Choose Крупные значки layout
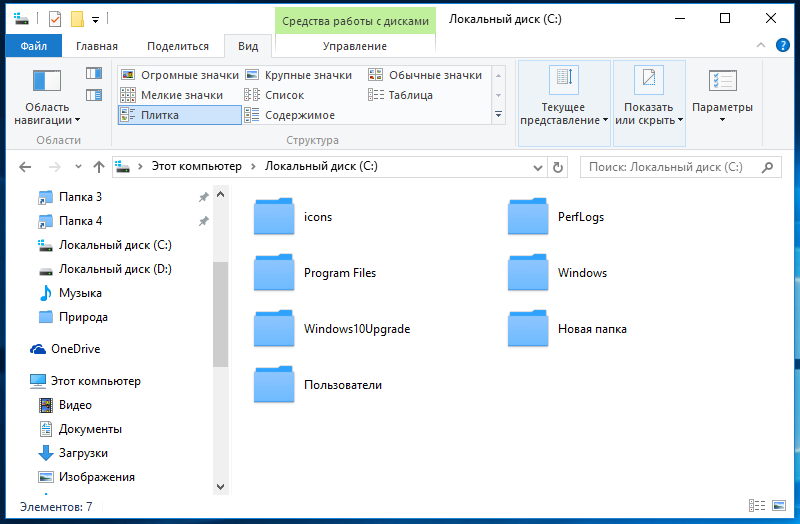800x524 pixels. click(298, 75)
